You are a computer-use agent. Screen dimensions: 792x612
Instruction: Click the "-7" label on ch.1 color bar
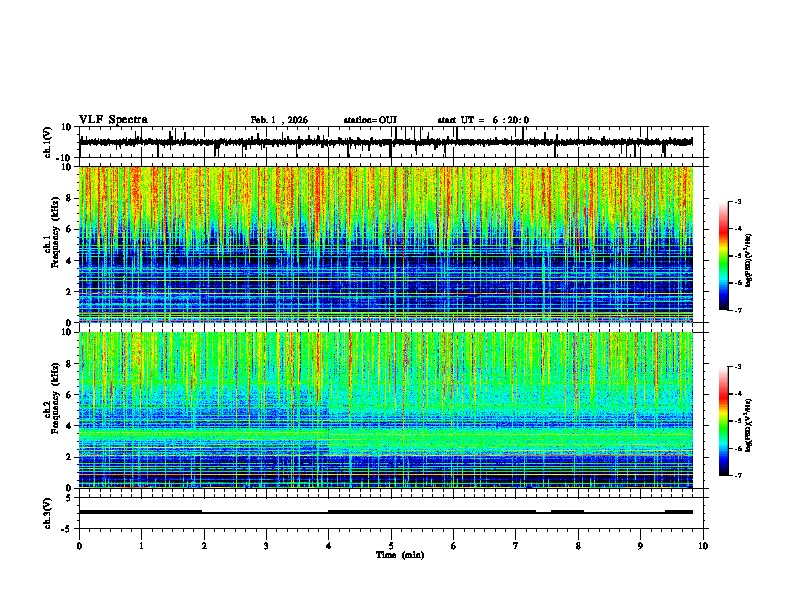point(738,310)
